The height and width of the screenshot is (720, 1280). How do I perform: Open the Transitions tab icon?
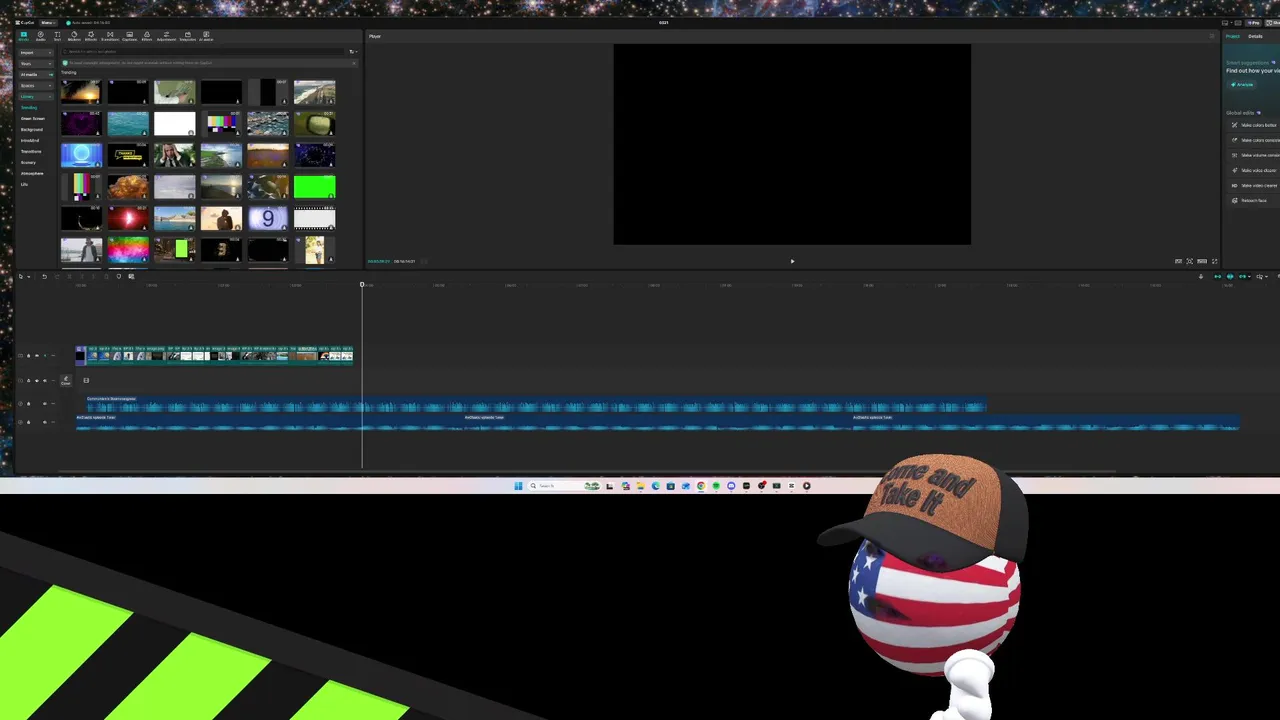(x=110, y=36)
